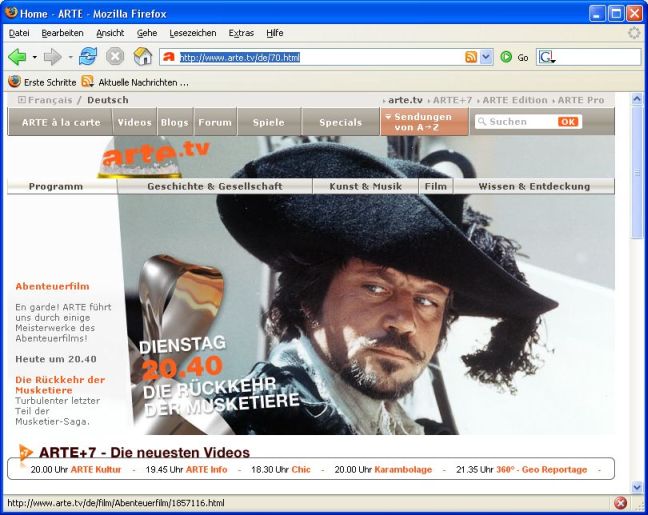Open Die Rückkehr der Musketiere link
This screenshot has height=515, width=648.
pos(60,385)
